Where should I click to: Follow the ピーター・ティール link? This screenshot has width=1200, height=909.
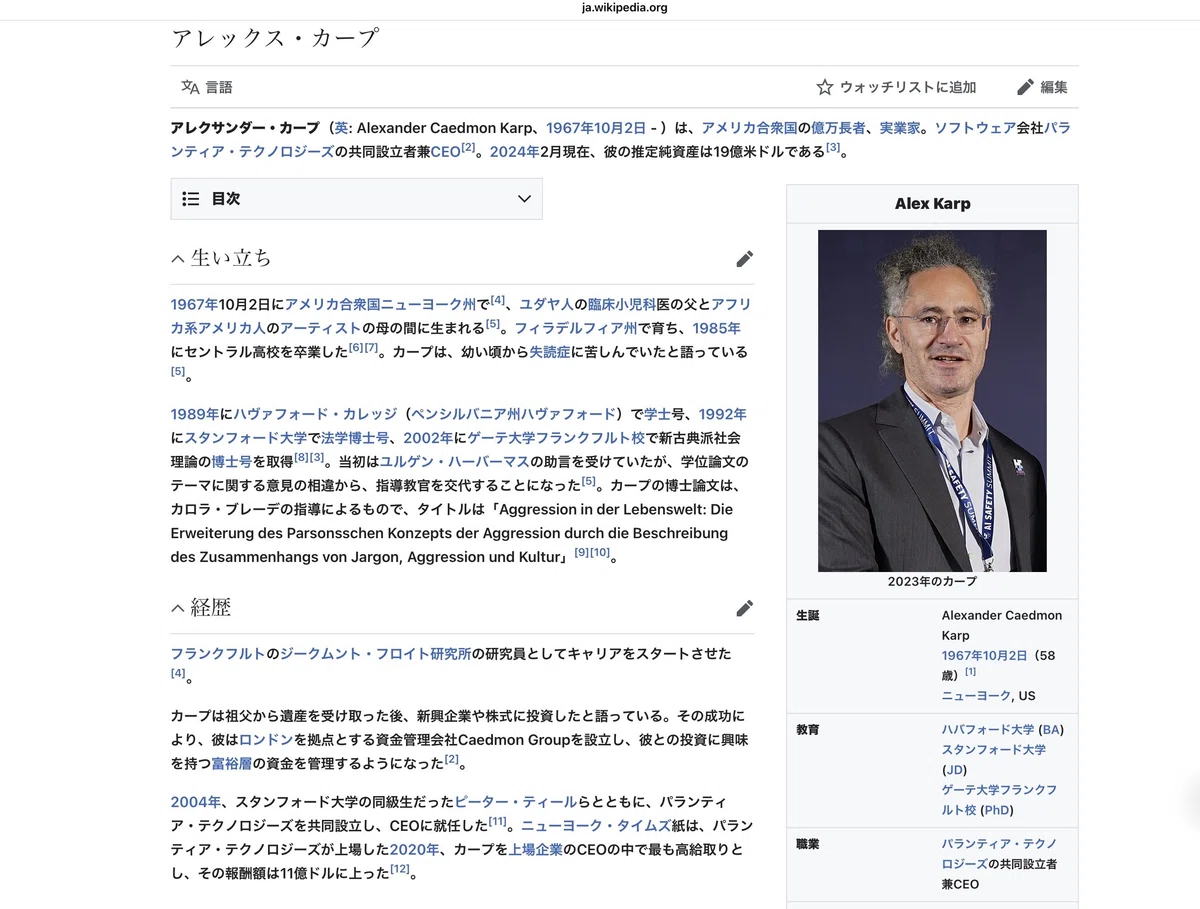(x=516, y=802)
